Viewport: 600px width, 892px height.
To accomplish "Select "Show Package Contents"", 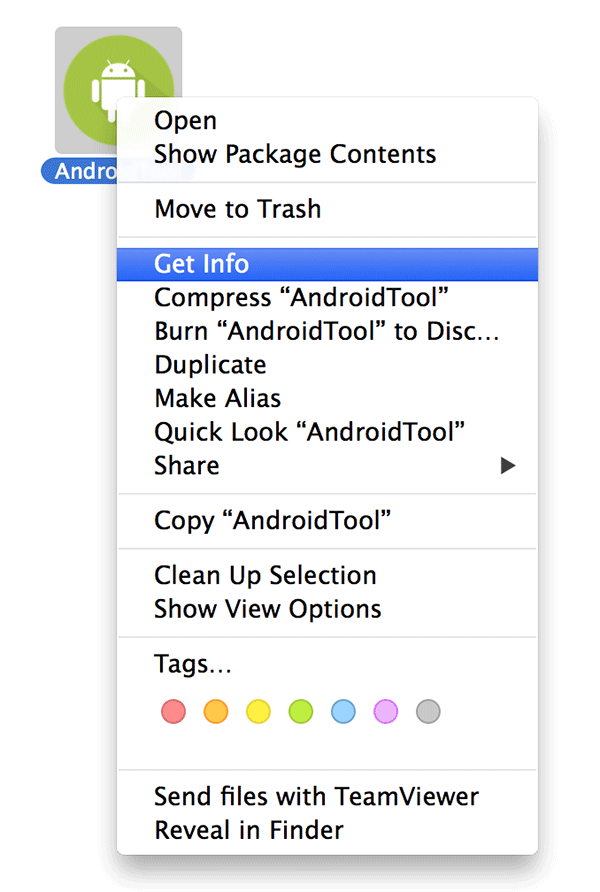I will pyautogui.click(x=294, y=154).
